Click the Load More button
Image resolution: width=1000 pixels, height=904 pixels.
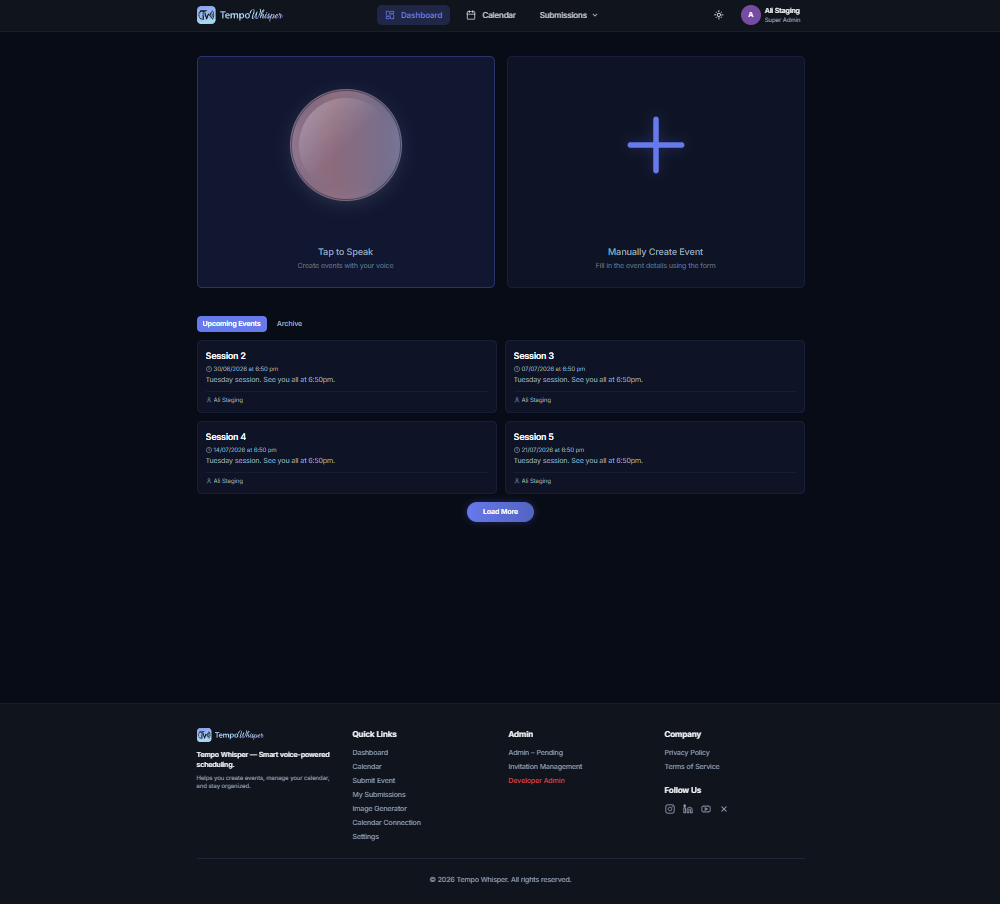500,512
